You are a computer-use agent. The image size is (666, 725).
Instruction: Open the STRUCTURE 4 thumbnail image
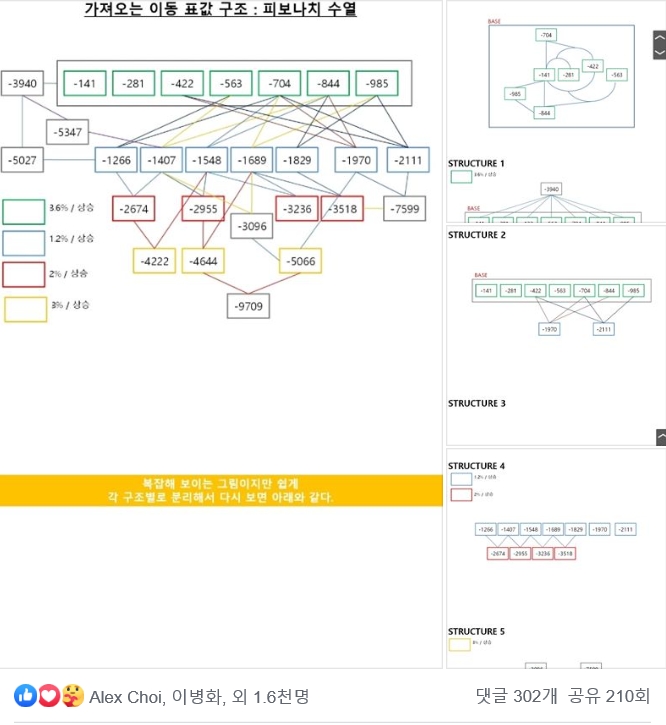[x=555, y=557]
